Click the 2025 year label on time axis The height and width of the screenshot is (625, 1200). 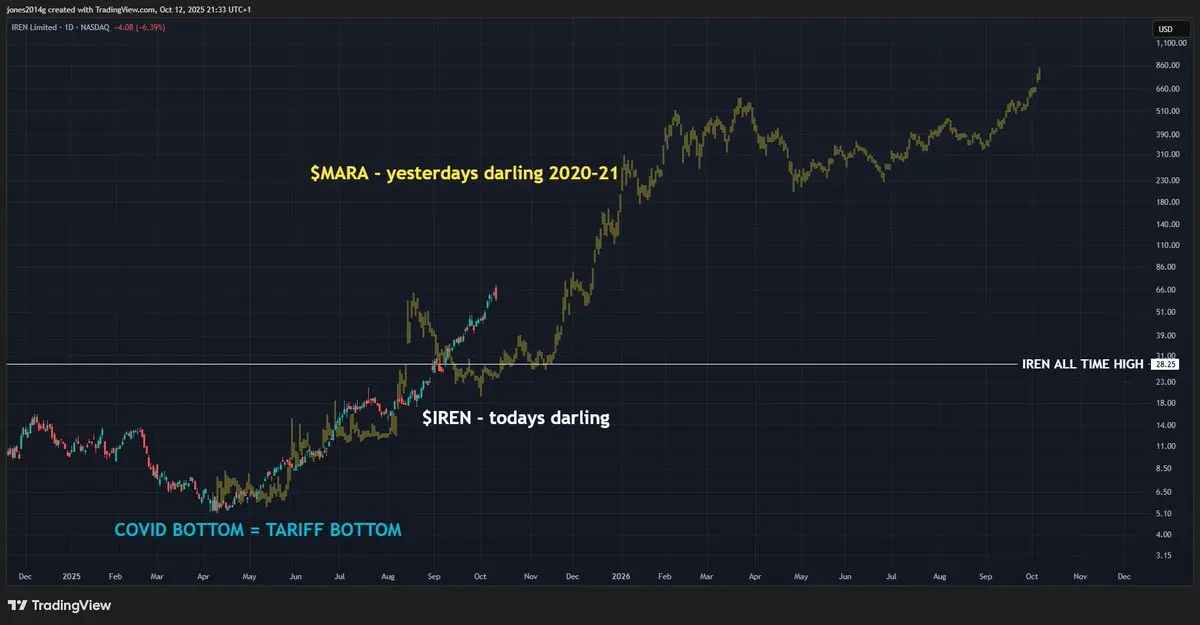[71, 577]
